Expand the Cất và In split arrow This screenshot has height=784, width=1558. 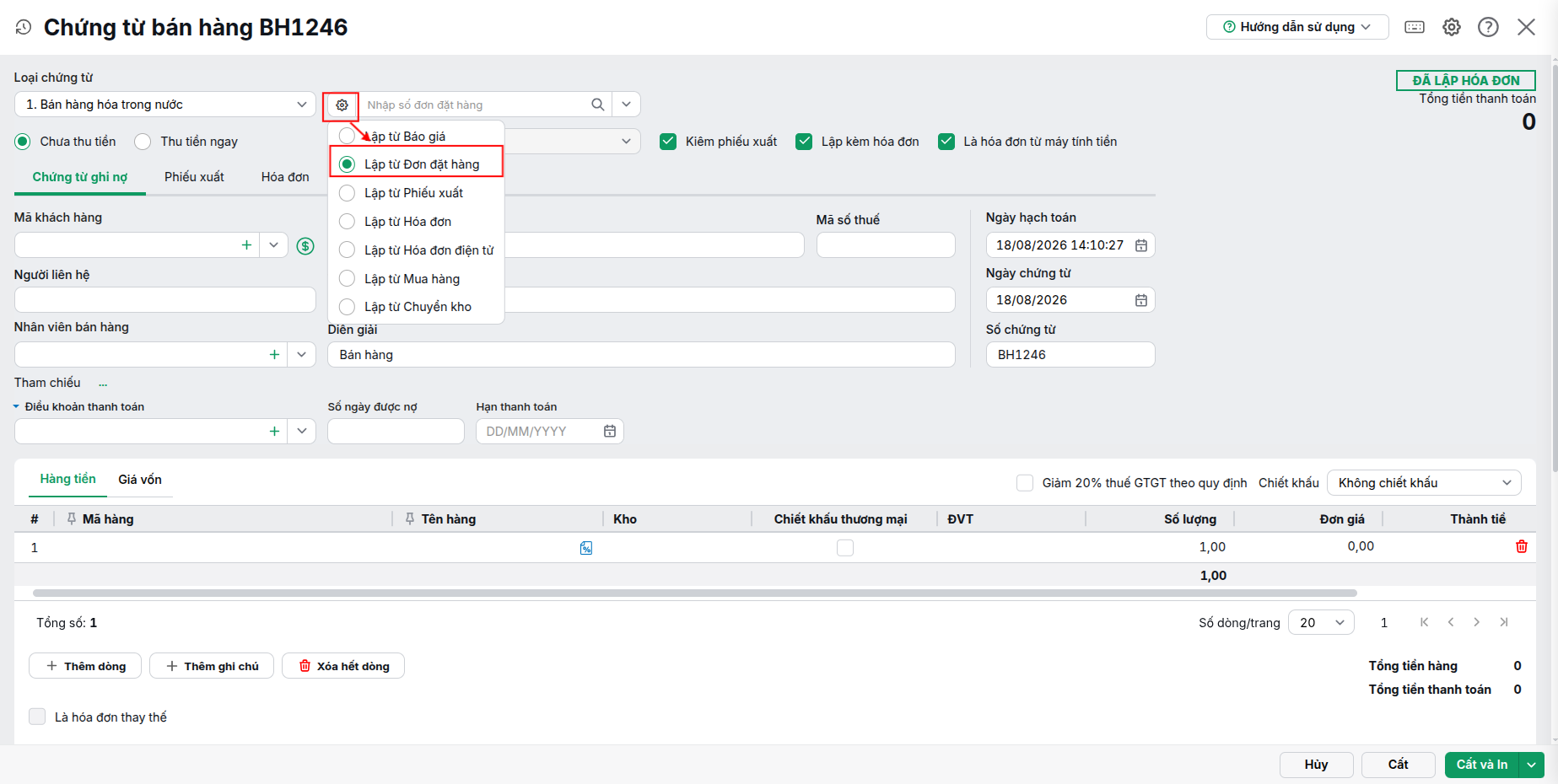[1532, 765]
